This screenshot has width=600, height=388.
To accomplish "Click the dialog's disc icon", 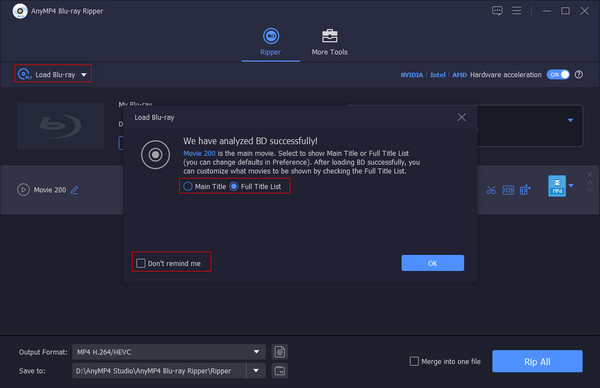I will tap(155, 155).
